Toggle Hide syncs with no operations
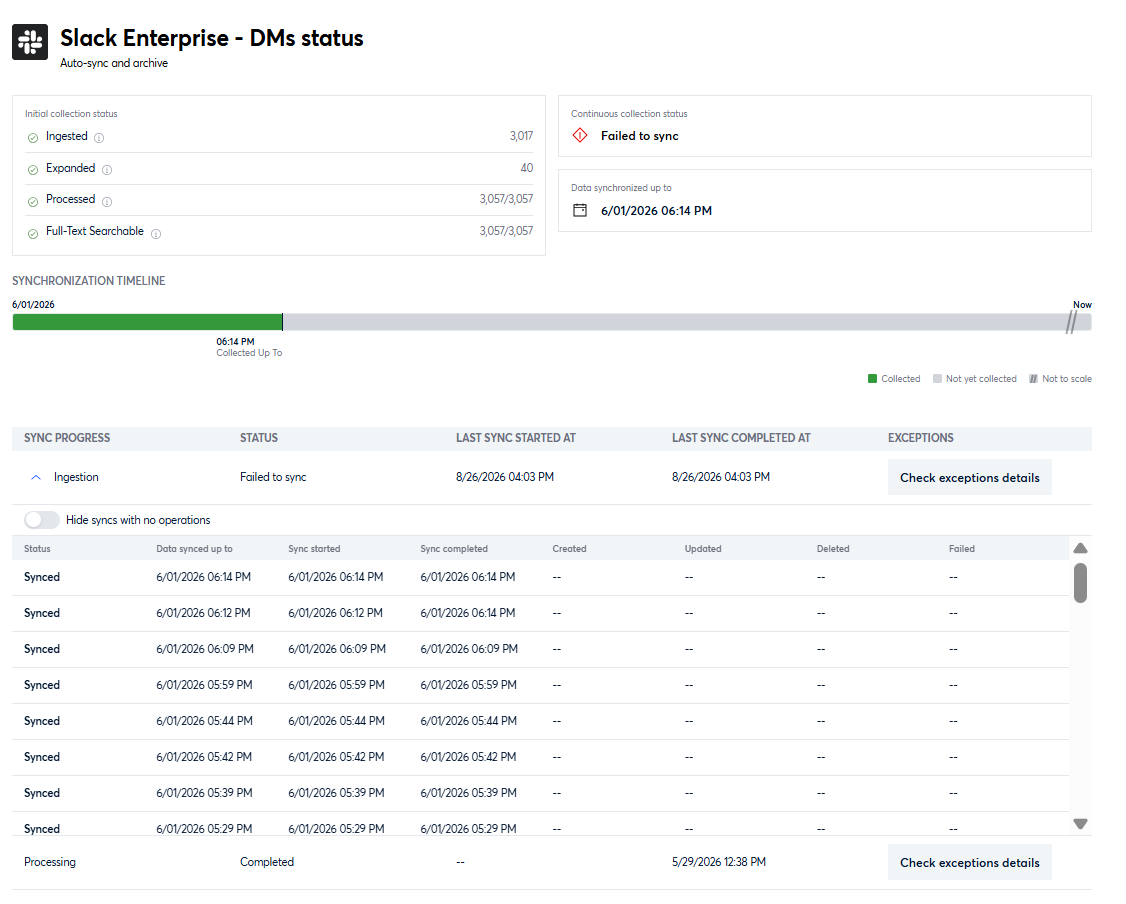 (42, 520)
